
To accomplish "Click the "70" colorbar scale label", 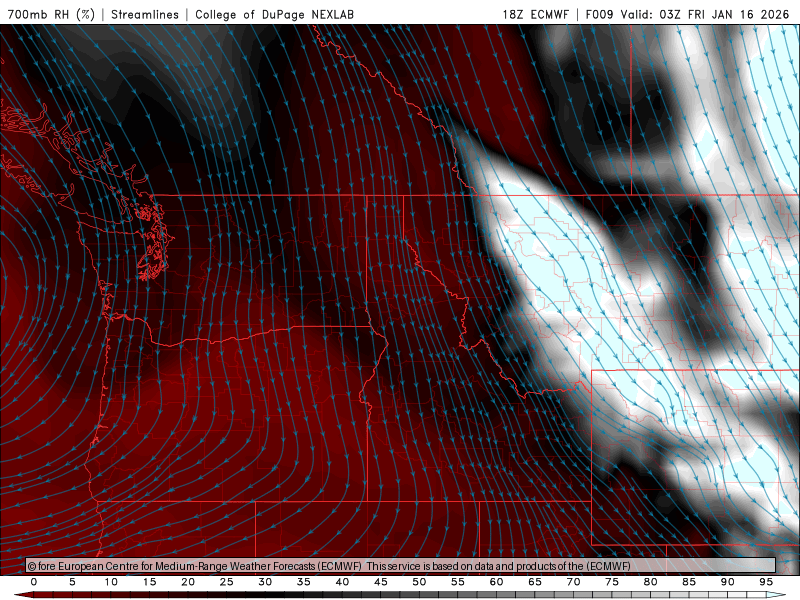I will coord(573,582).
